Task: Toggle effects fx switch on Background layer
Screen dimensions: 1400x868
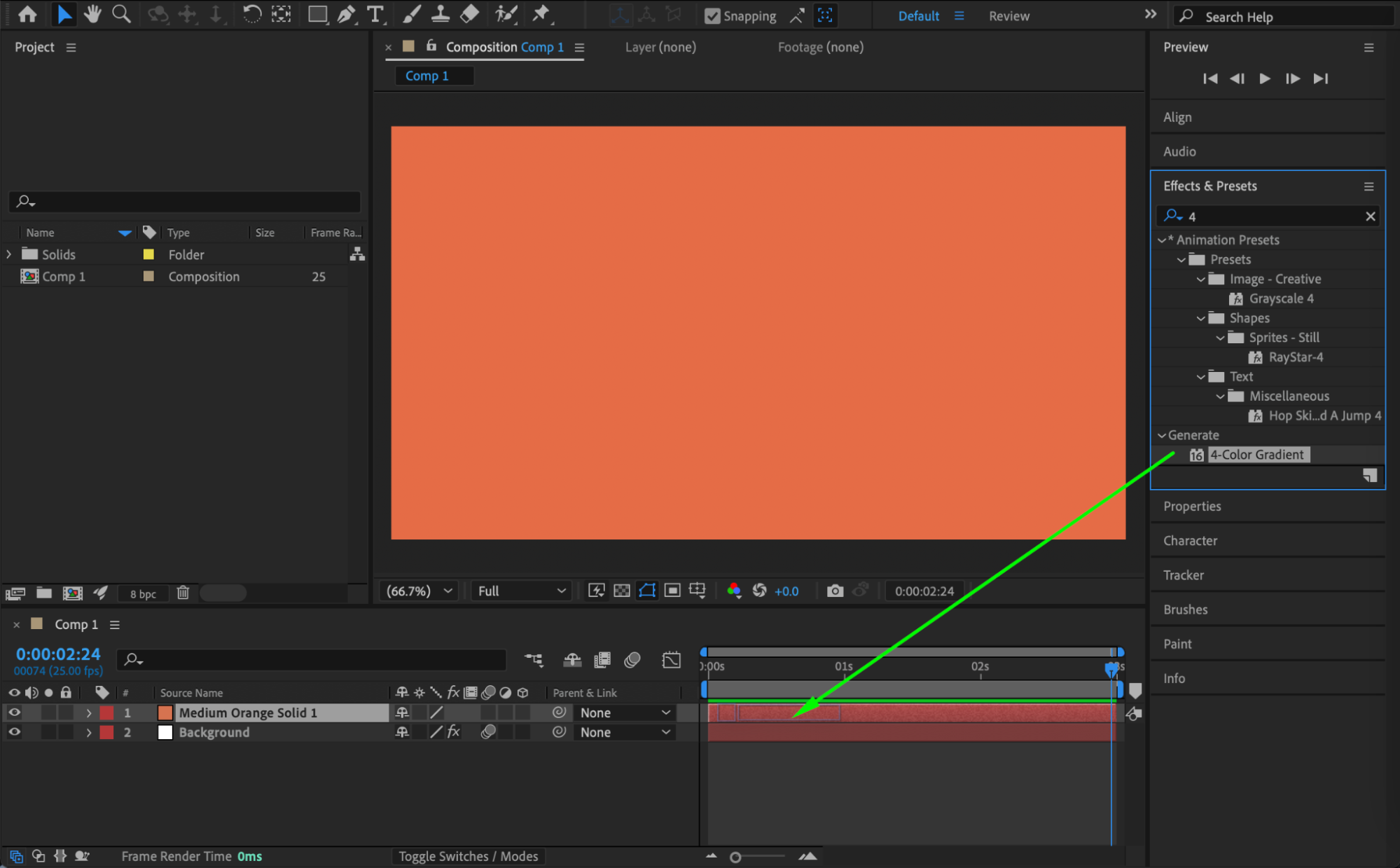Action: pos(453,732)
